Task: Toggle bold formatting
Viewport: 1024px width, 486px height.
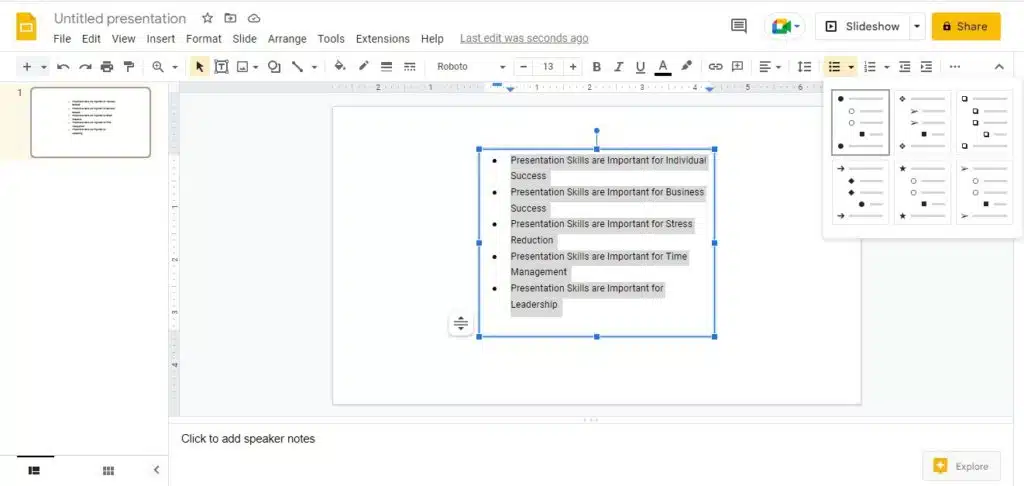Action: coord(597,67)
